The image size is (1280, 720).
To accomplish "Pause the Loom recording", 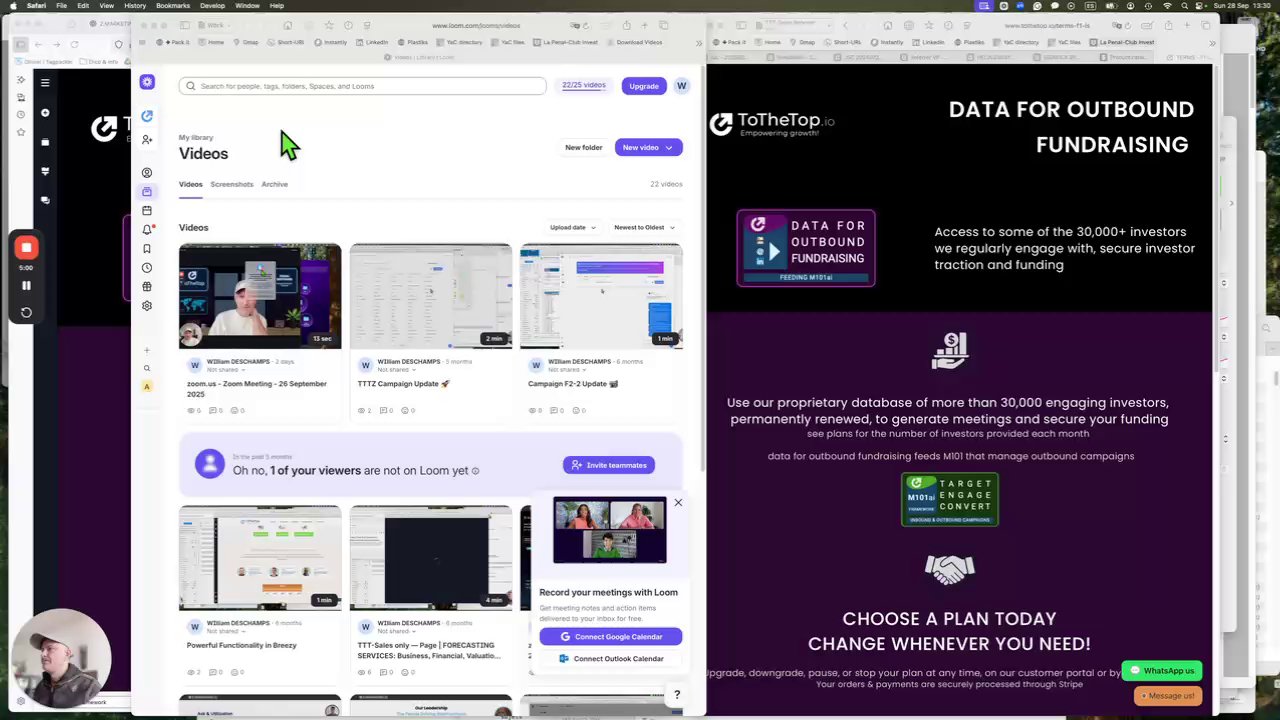I will pos(27,286).
